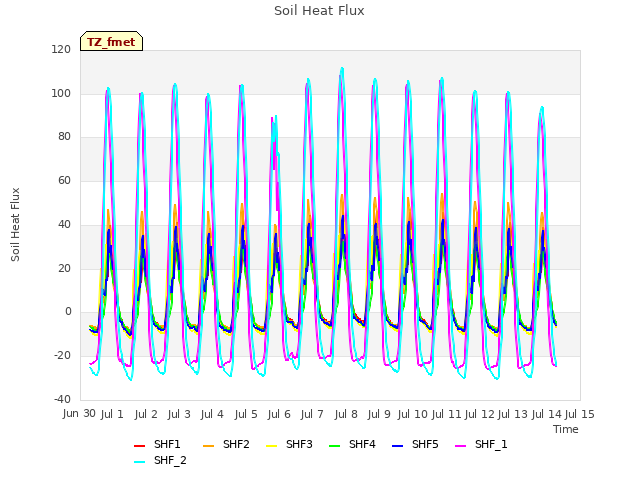Viewport: 640px width, 480px height.
Task: Click the Jul 11 x-axis label
Action: pyautogui.click(x=447, y=415)
